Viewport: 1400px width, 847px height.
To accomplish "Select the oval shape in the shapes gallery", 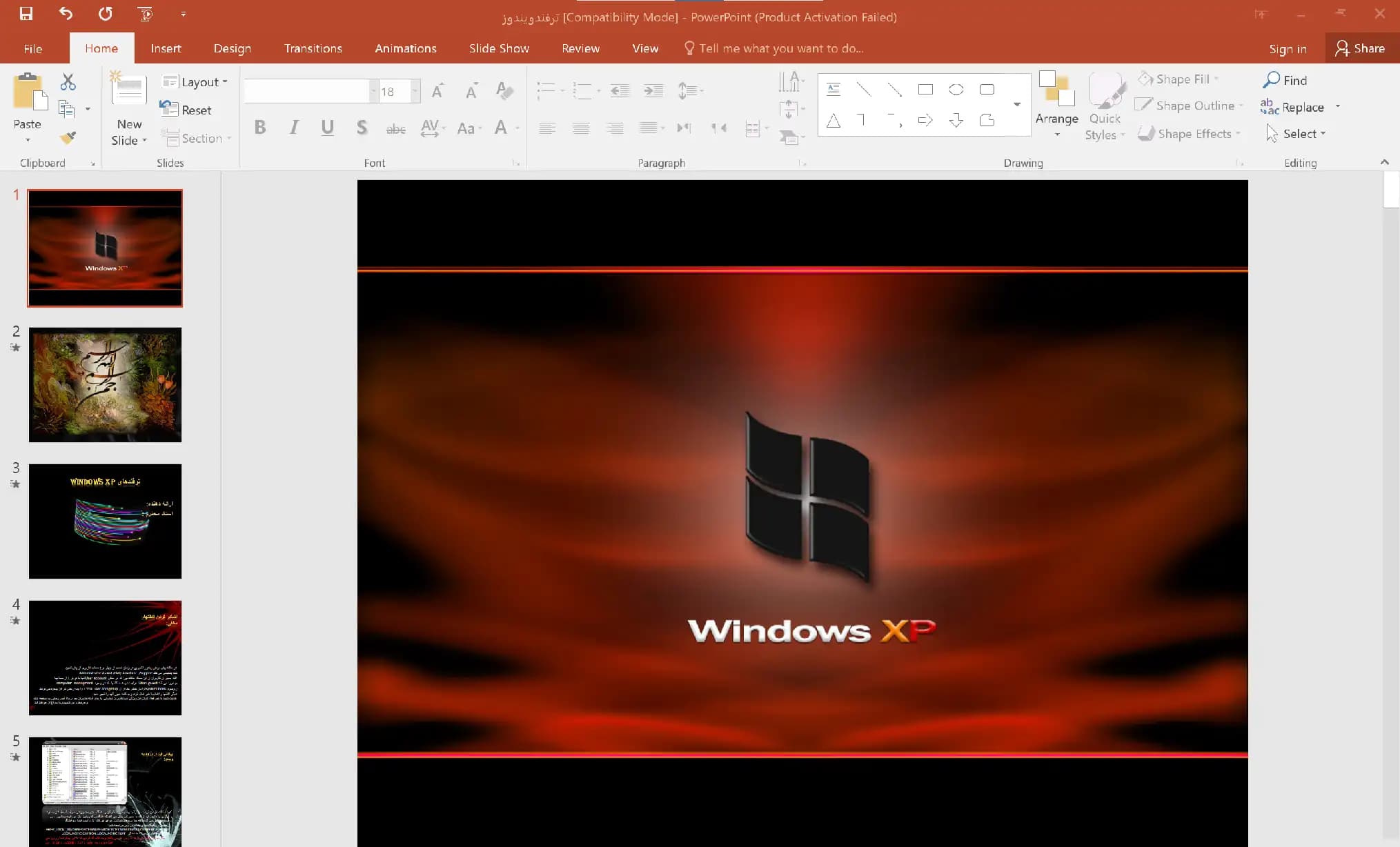I will coord(956,90).
